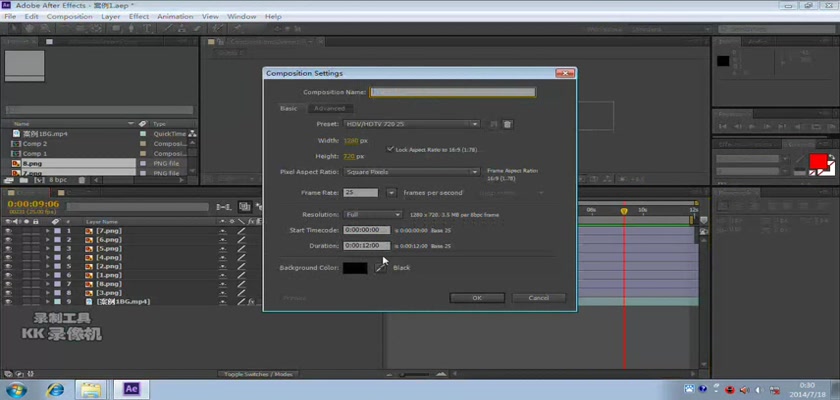Go to first frame in Preview panel

click(x=723, y=126)
